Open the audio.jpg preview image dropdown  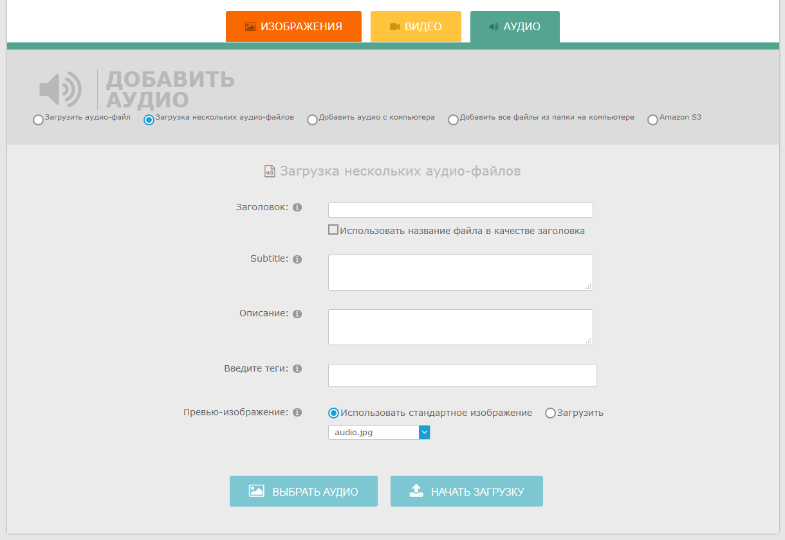(379, 432)
